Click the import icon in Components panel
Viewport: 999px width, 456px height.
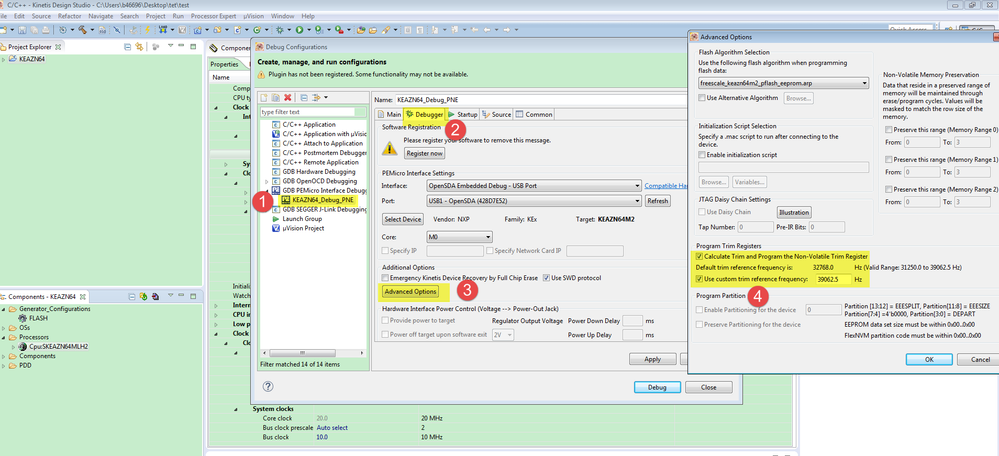click(x=155, y=296)
